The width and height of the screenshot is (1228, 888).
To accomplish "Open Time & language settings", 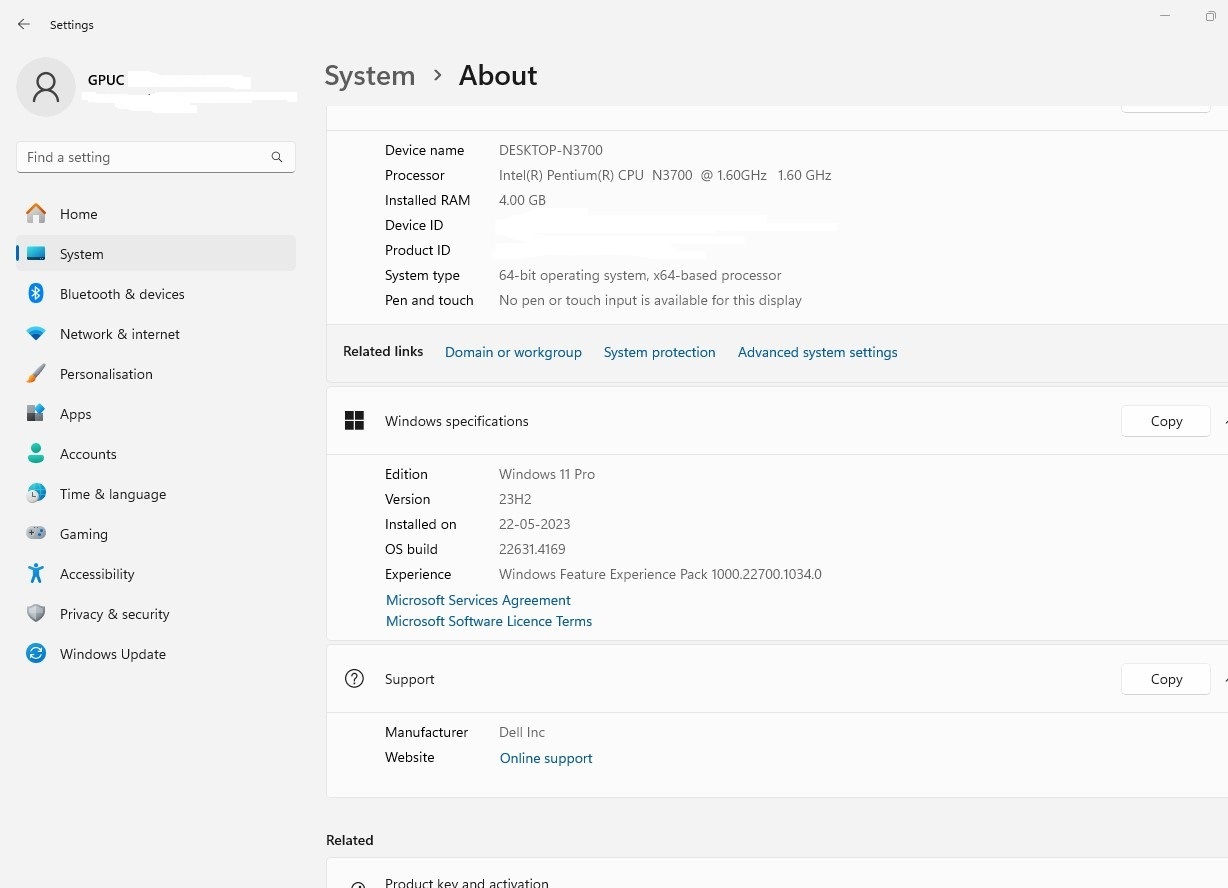I will [156, 494].
